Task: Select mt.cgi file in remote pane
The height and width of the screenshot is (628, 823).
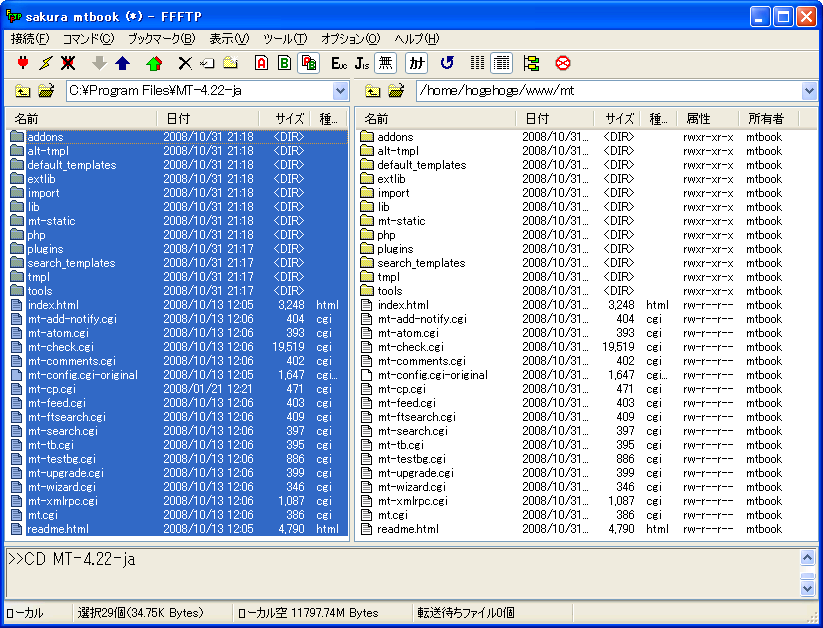Action: click(392, 515)
